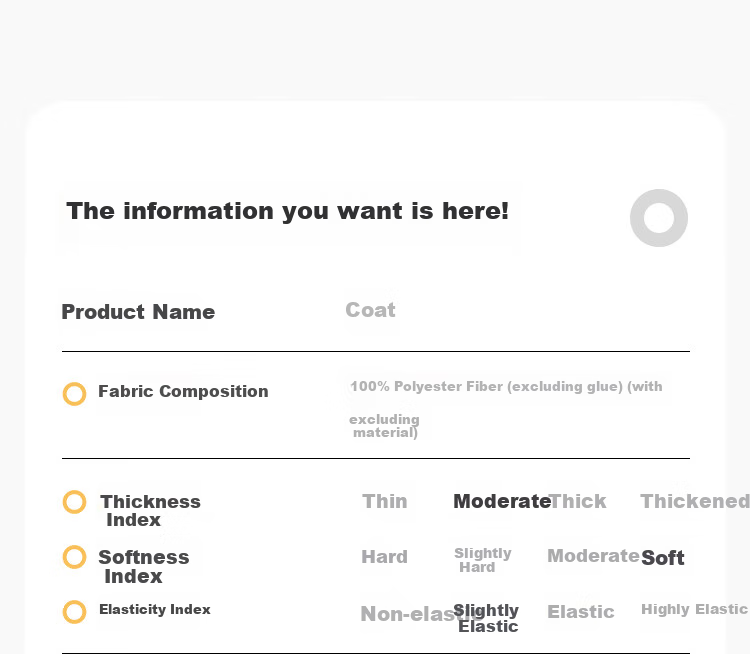This screenshot has height=654, width=750.
Task: Select the Moderate softness option
Action: [593, 556]
